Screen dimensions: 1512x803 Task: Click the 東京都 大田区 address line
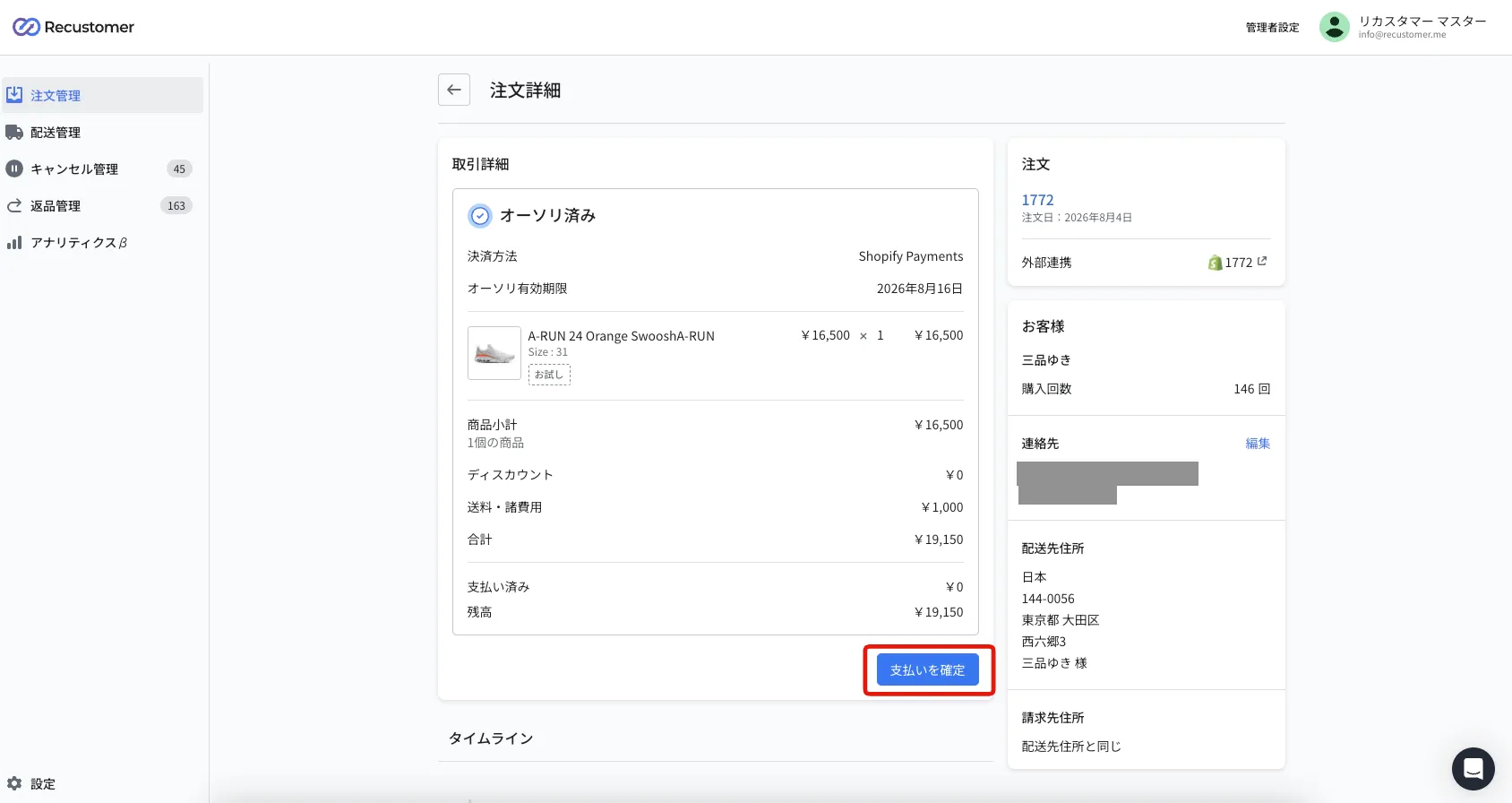[x=1061, y=620]
